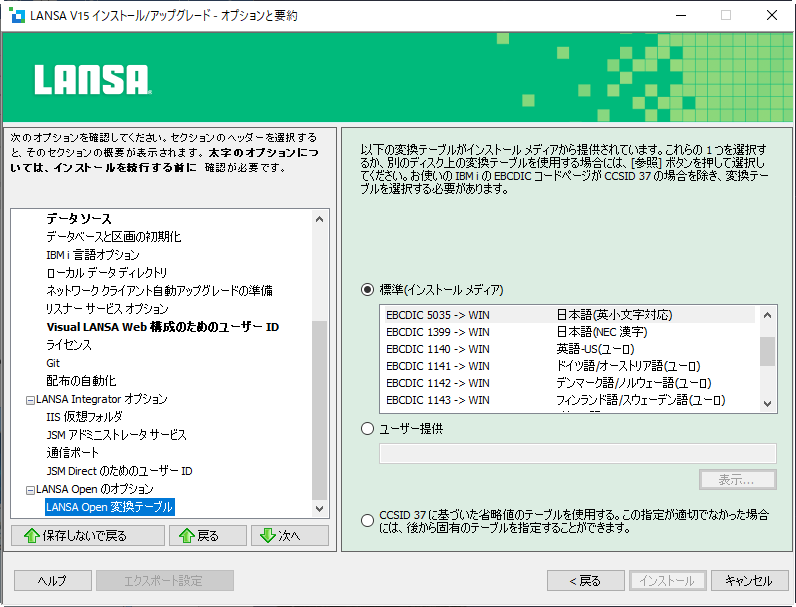The width and height of the screenshot is (796, 607).
Task: Click the options tree scrollbar thumb
Action: (x=319, y=410)
